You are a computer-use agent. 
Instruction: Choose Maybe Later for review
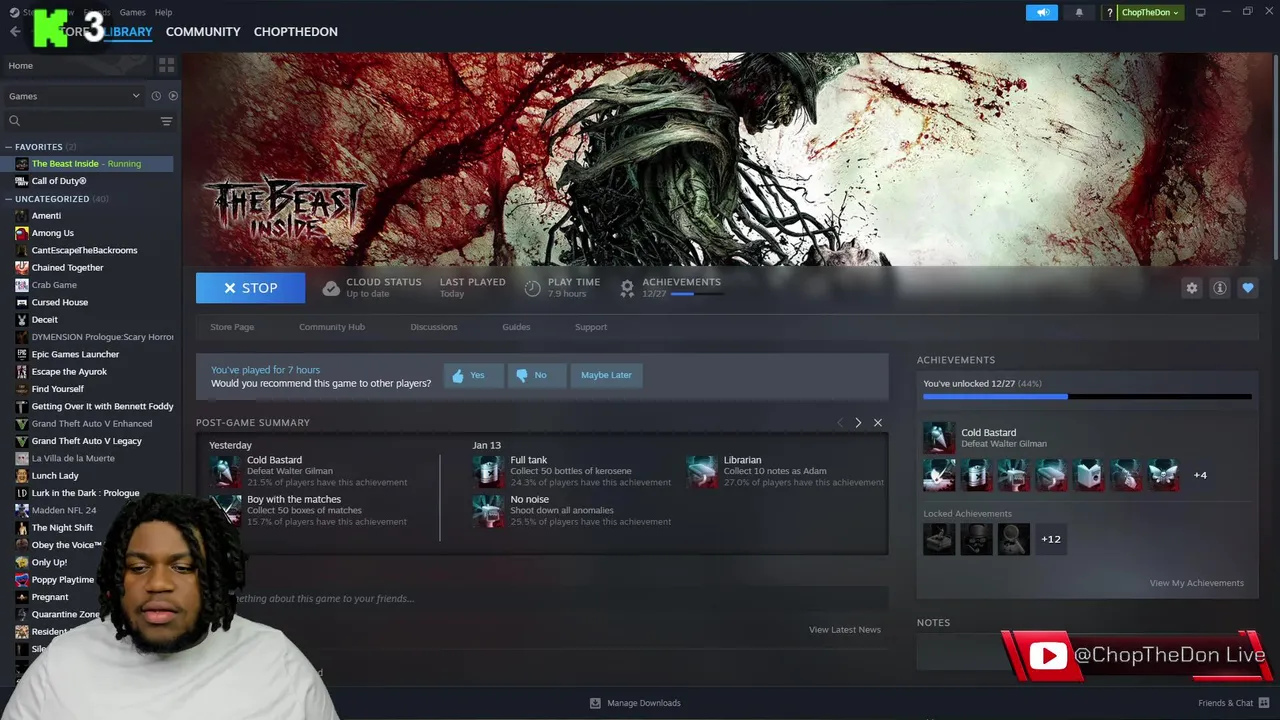pos(606,375)
